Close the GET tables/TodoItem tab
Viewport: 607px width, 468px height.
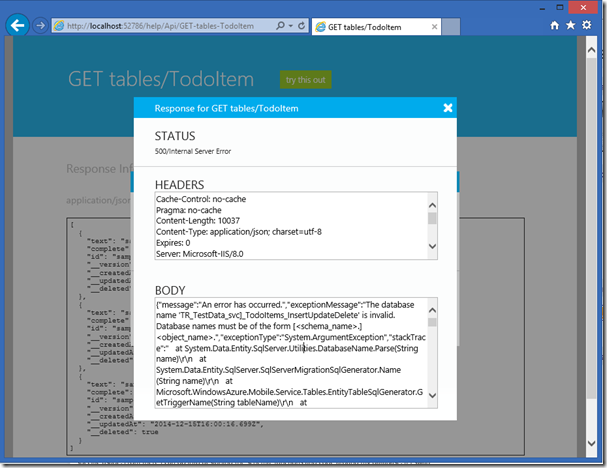[x=435, y=26]
